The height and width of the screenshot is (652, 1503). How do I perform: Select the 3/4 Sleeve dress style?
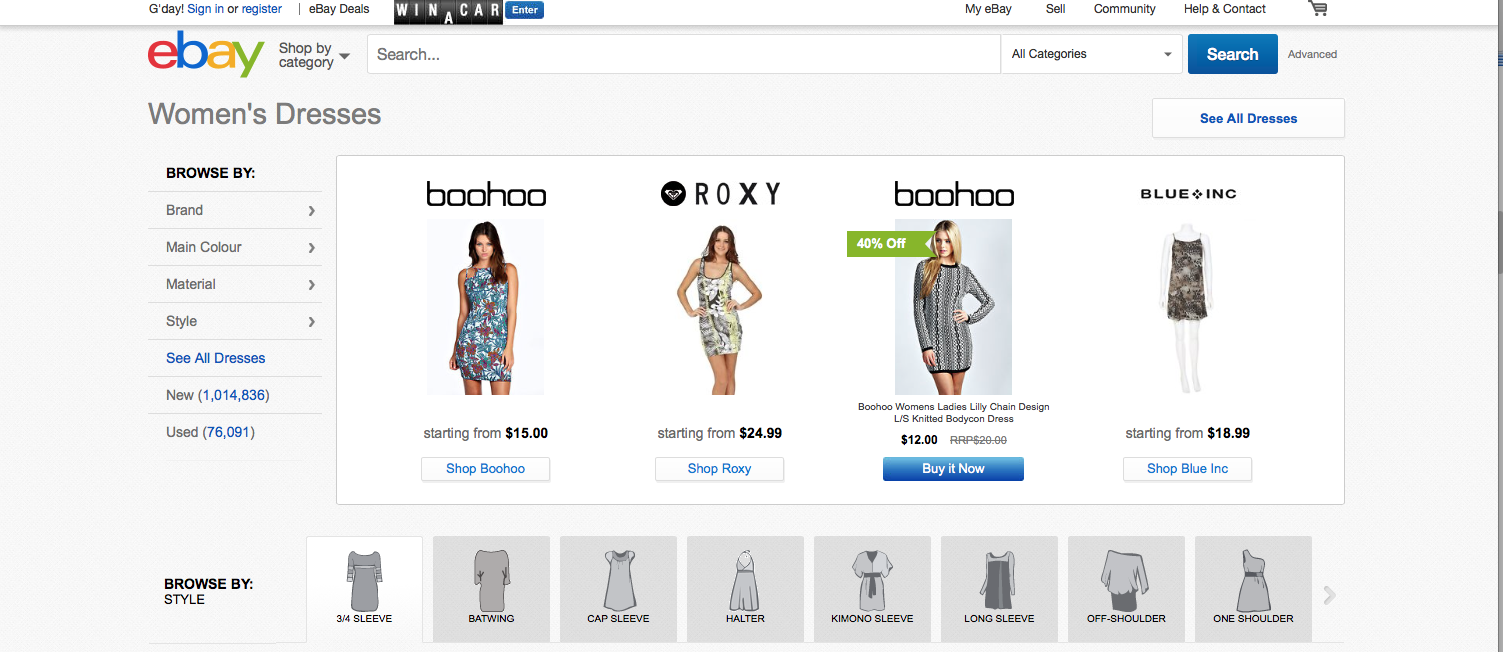click(364, 588)
